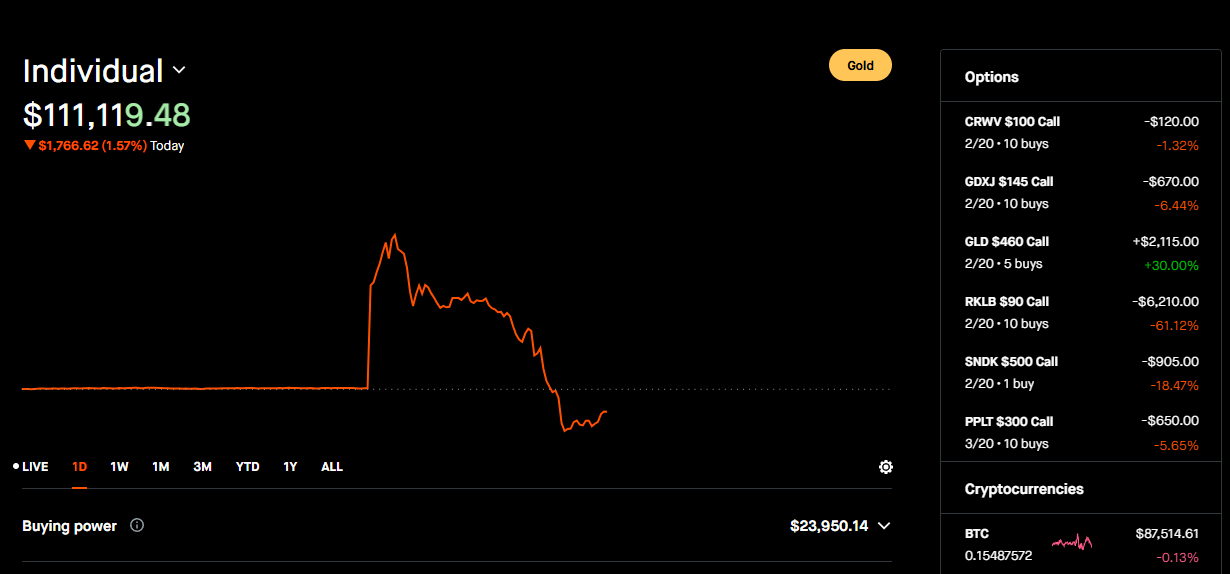The height and width of the screenshot is (574, 1230).
Task: Click GLD expiry 2/20 • 5 buys
Action: (1003, 264)
